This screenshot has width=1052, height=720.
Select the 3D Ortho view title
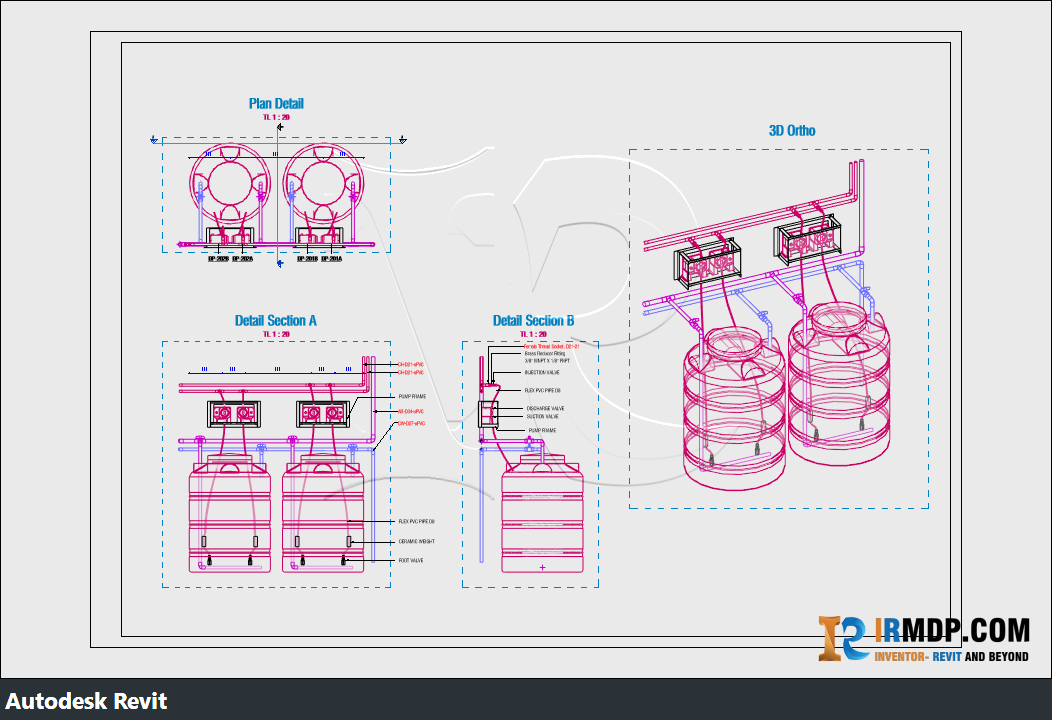pos(792,131)
